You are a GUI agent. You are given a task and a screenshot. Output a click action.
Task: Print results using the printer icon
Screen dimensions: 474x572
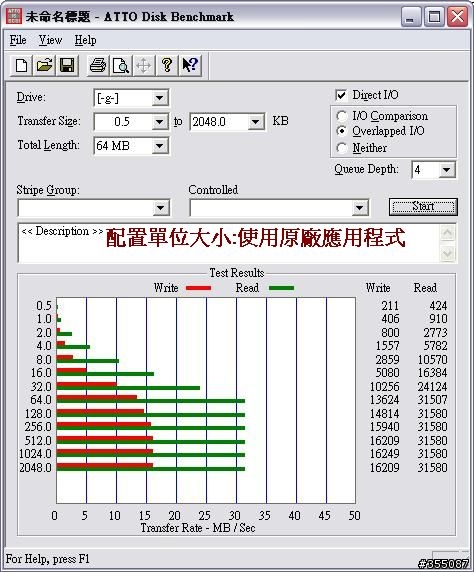click(98, 66)
